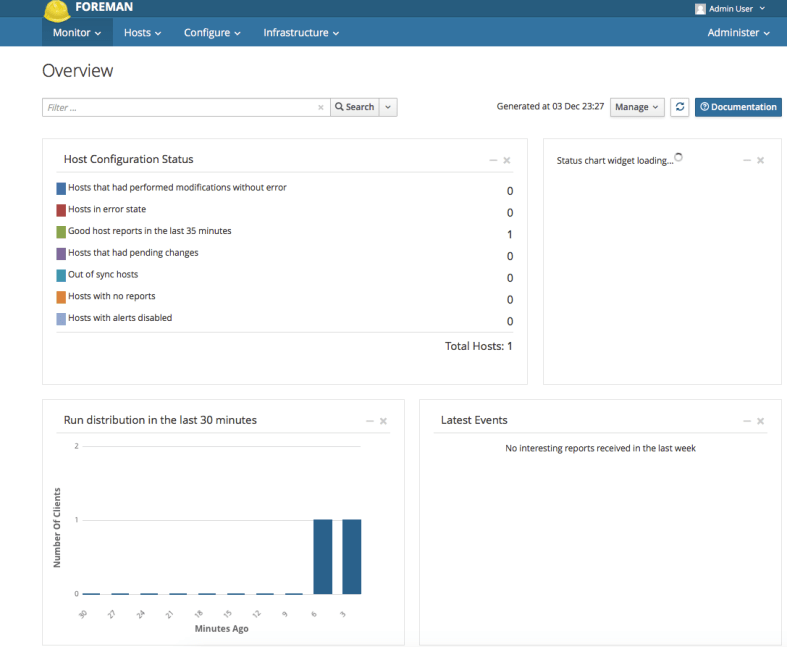Screen dimensions: 787x647
Task: Close the Host Configuration Status widget
Action: tap(507, 160)
